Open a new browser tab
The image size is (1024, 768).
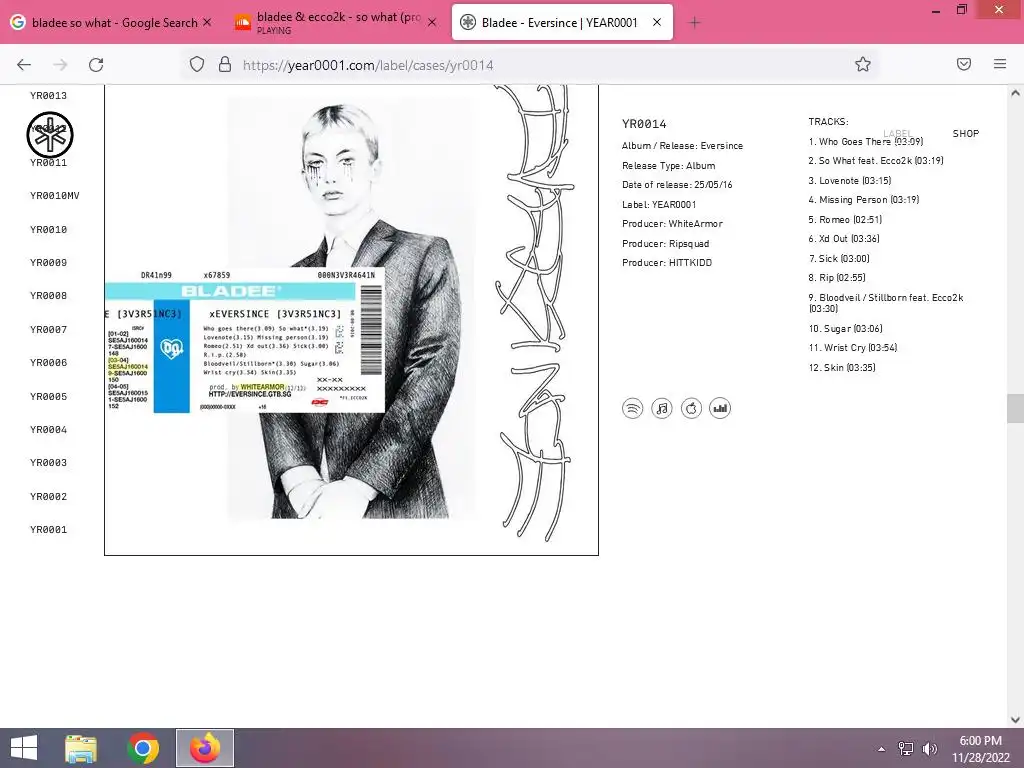(694, 23)
